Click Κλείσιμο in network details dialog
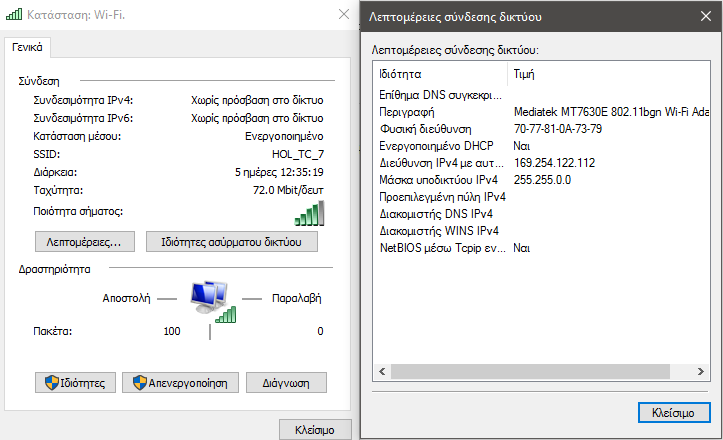Image resolution: width=723 pixels, height=440 pixels. [674, 412]
